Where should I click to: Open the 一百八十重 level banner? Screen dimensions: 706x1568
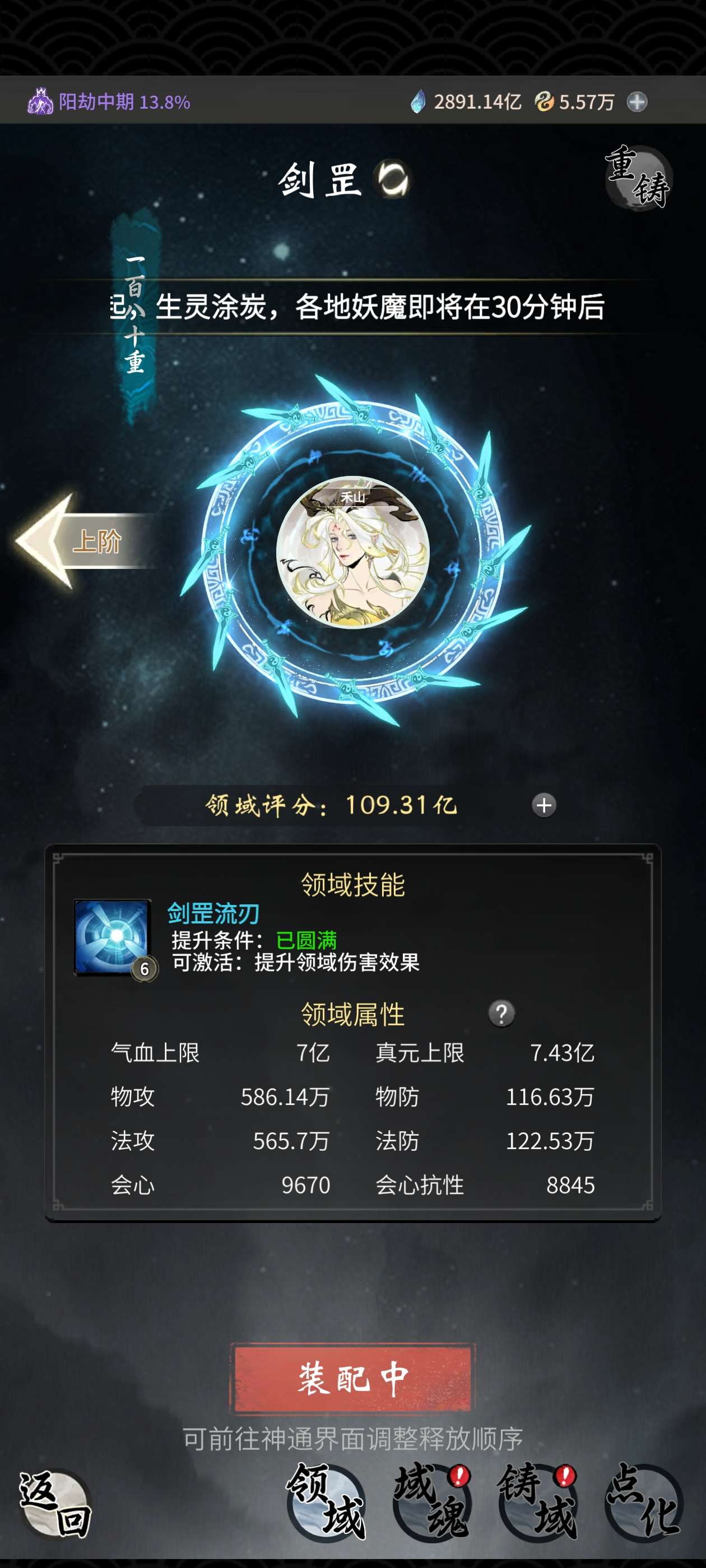pyautogui.click(x=134, y=315)
